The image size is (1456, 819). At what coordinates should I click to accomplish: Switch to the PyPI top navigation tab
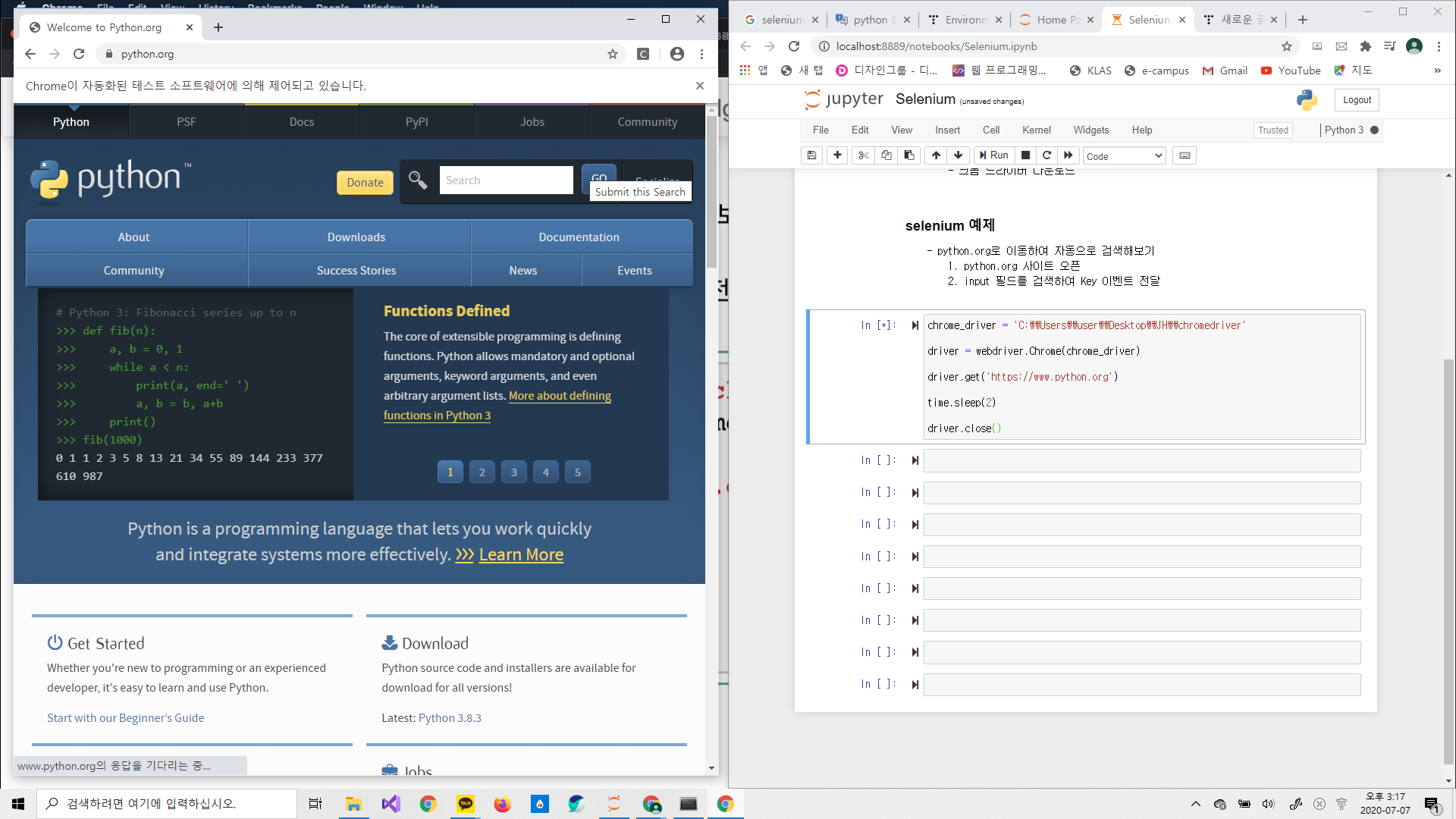(416, 122)
